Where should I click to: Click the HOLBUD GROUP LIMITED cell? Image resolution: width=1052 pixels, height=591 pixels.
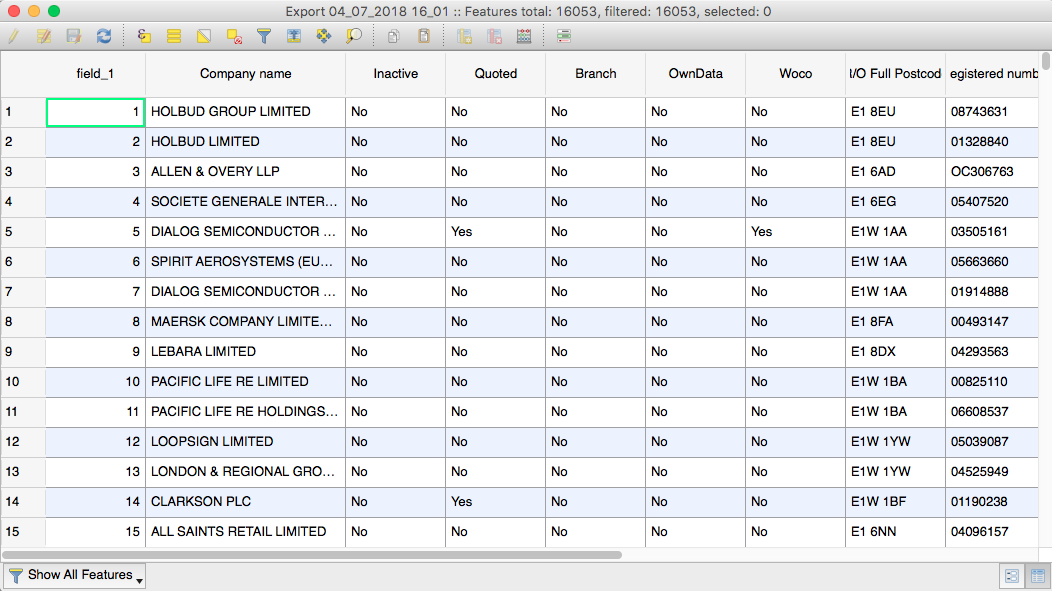tap(246, 112)
